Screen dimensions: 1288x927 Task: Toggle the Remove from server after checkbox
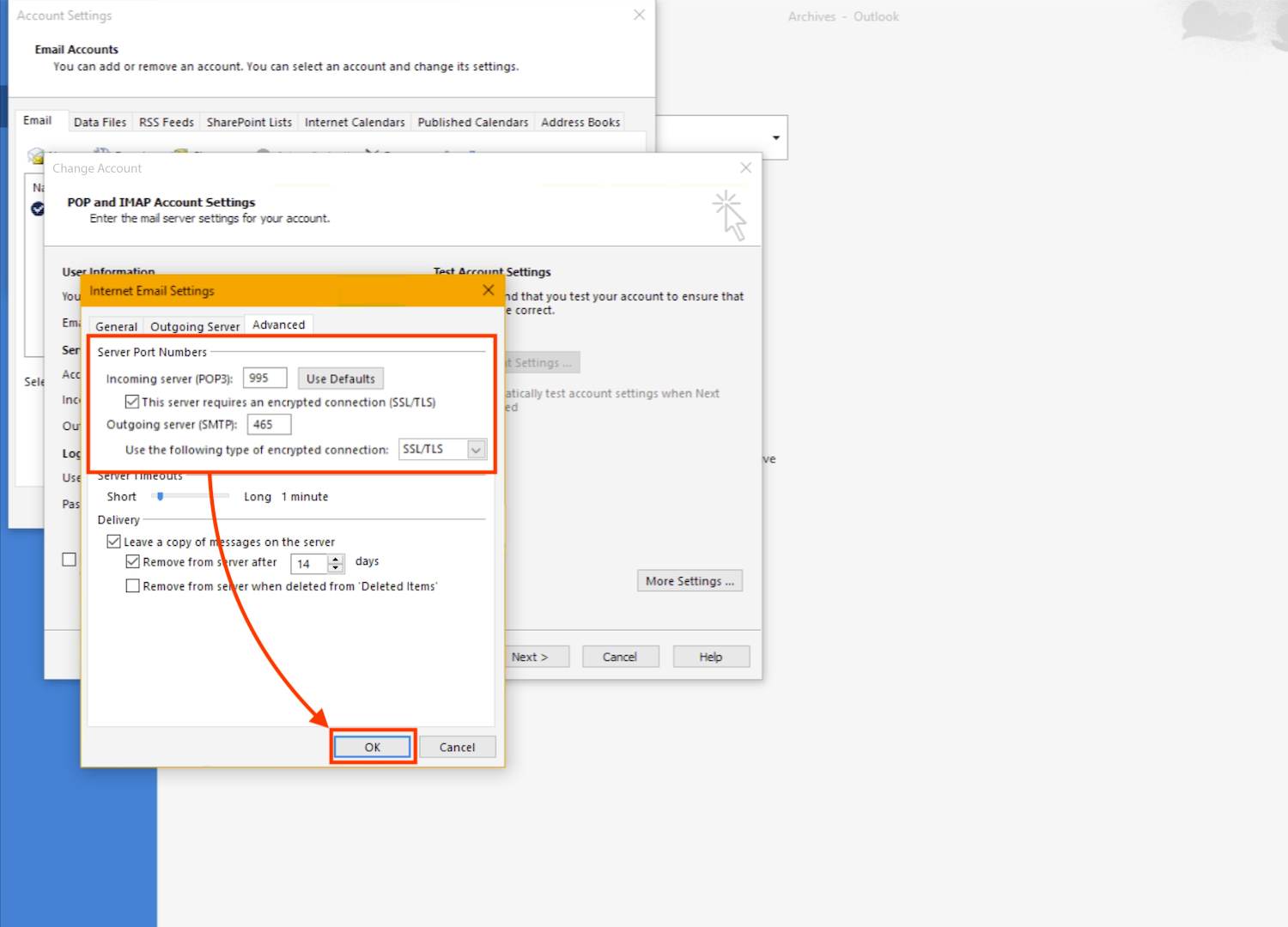[132, 562]
